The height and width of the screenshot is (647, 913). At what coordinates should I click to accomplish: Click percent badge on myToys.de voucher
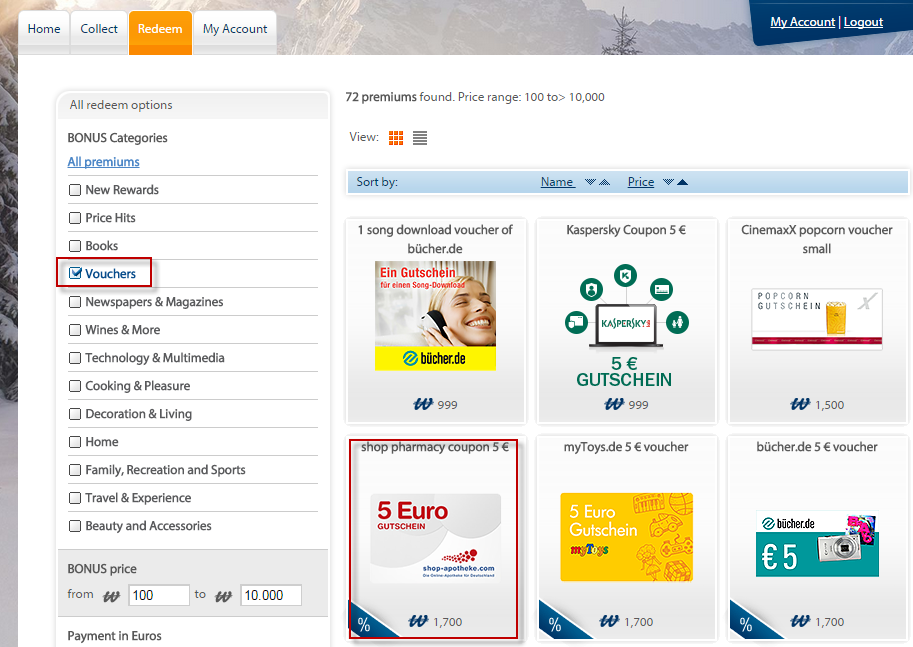556,623
